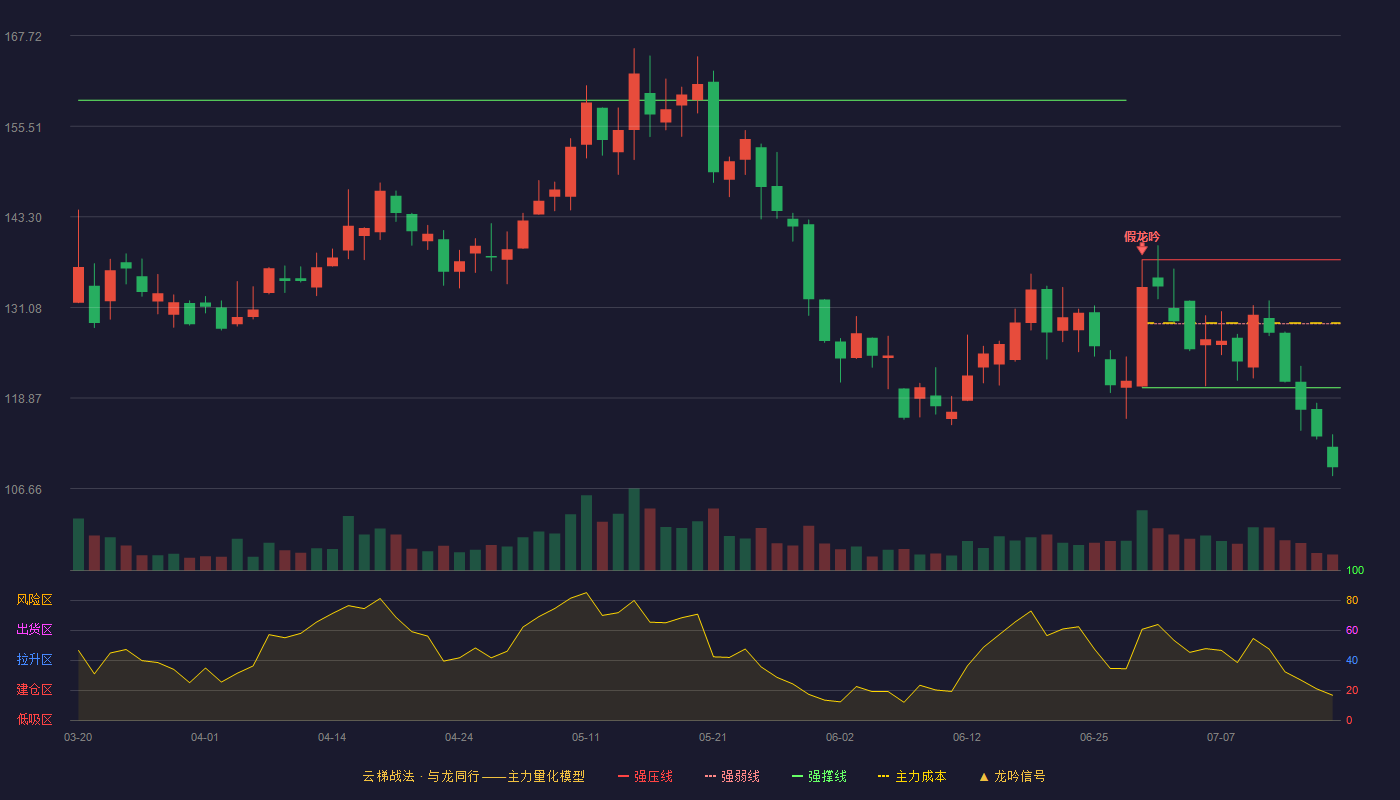
Task: Toggle the 强弱线 legend item
Action: click(732, 776)
